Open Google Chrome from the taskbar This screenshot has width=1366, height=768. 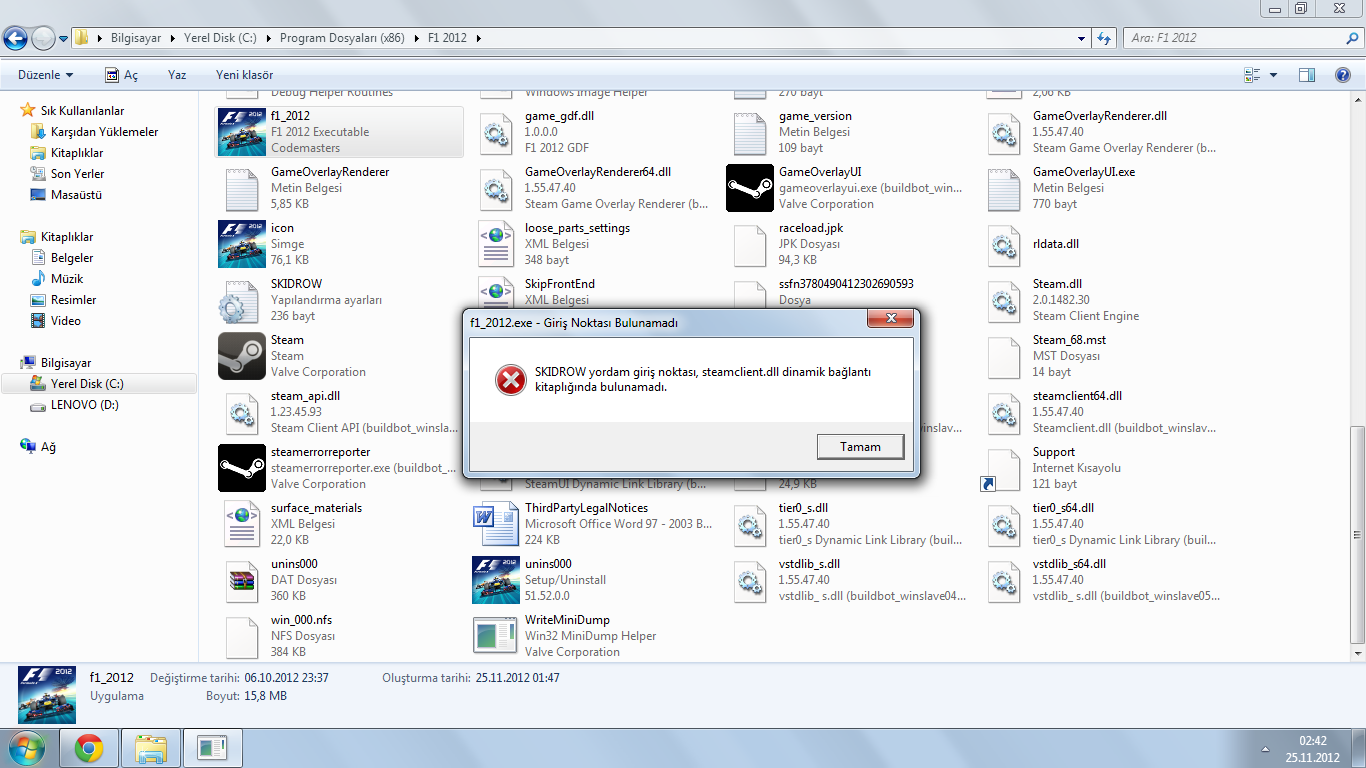[89, 748]
